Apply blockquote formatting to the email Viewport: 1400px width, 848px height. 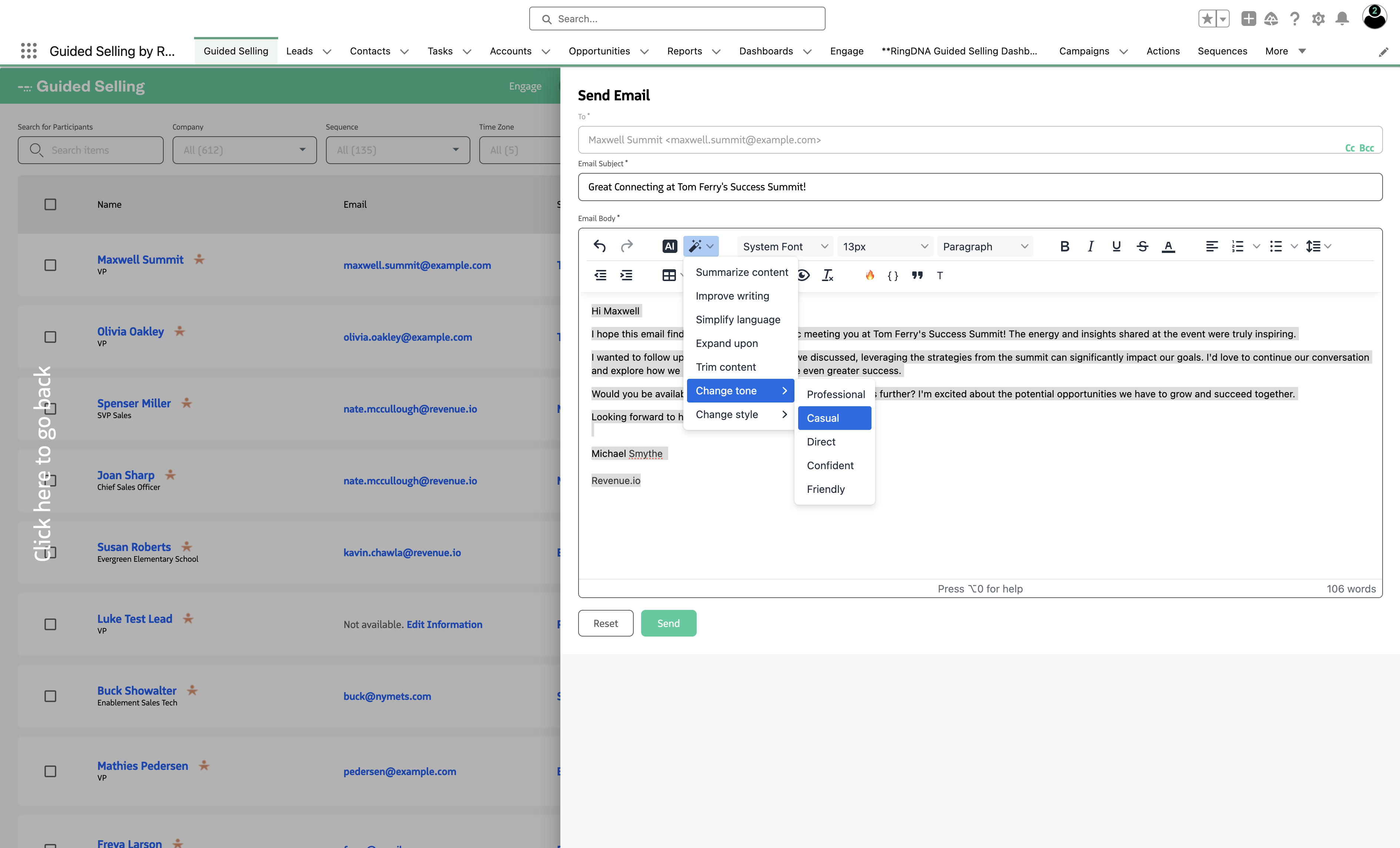(x=917, y=275)
